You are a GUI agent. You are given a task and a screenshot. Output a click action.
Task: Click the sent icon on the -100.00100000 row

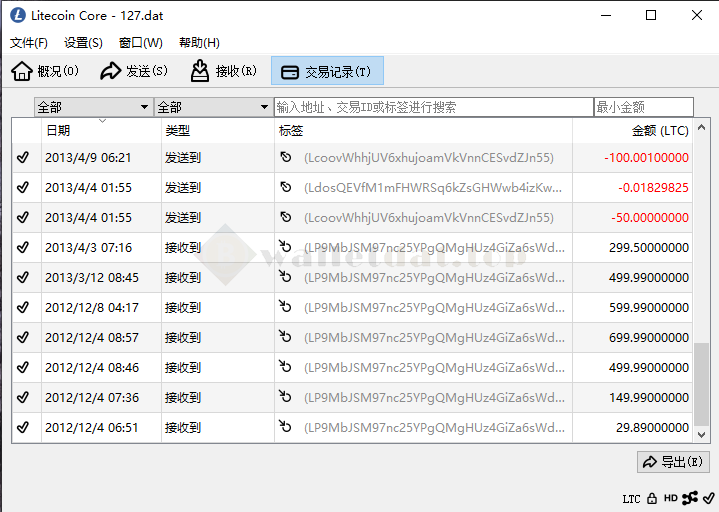point(286,158)
